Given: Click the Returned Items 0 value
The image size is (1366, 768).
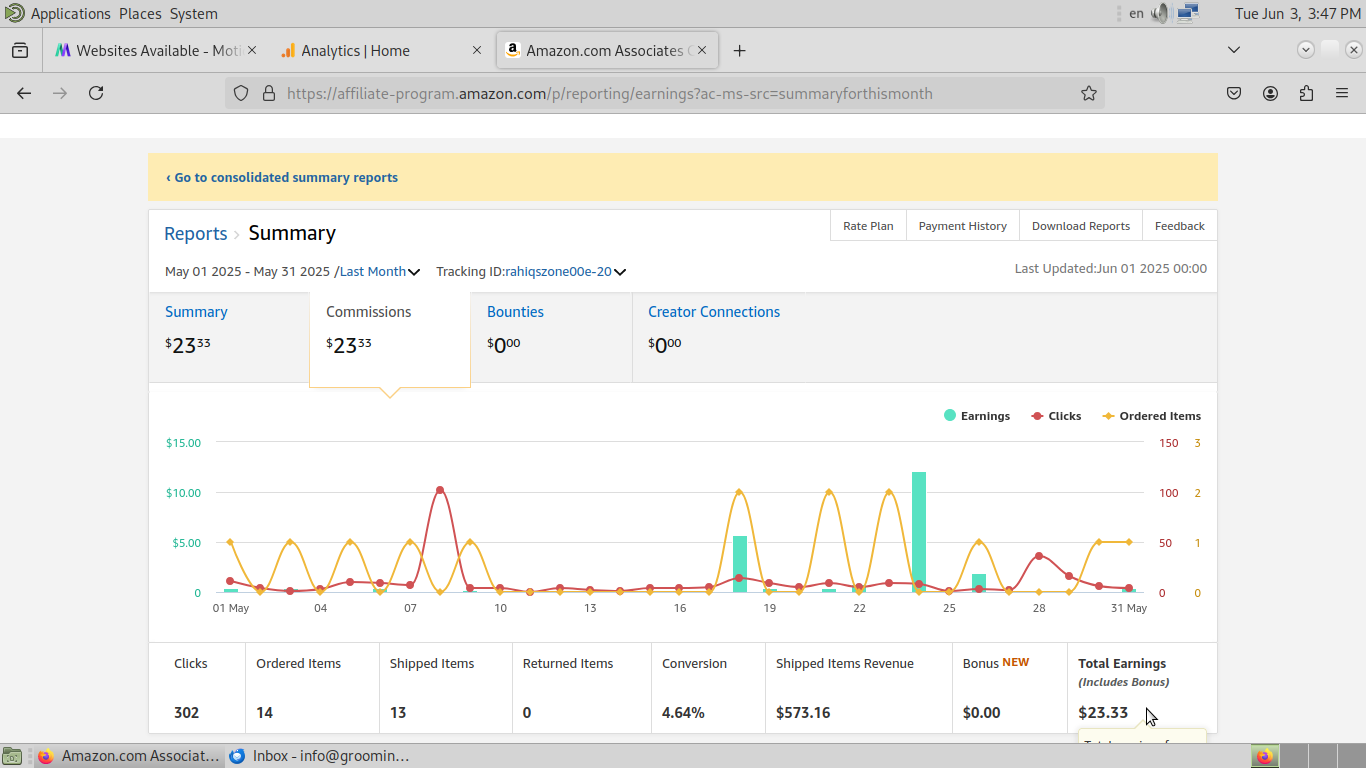Looking at the screenshot, I should tap(527, 713).
